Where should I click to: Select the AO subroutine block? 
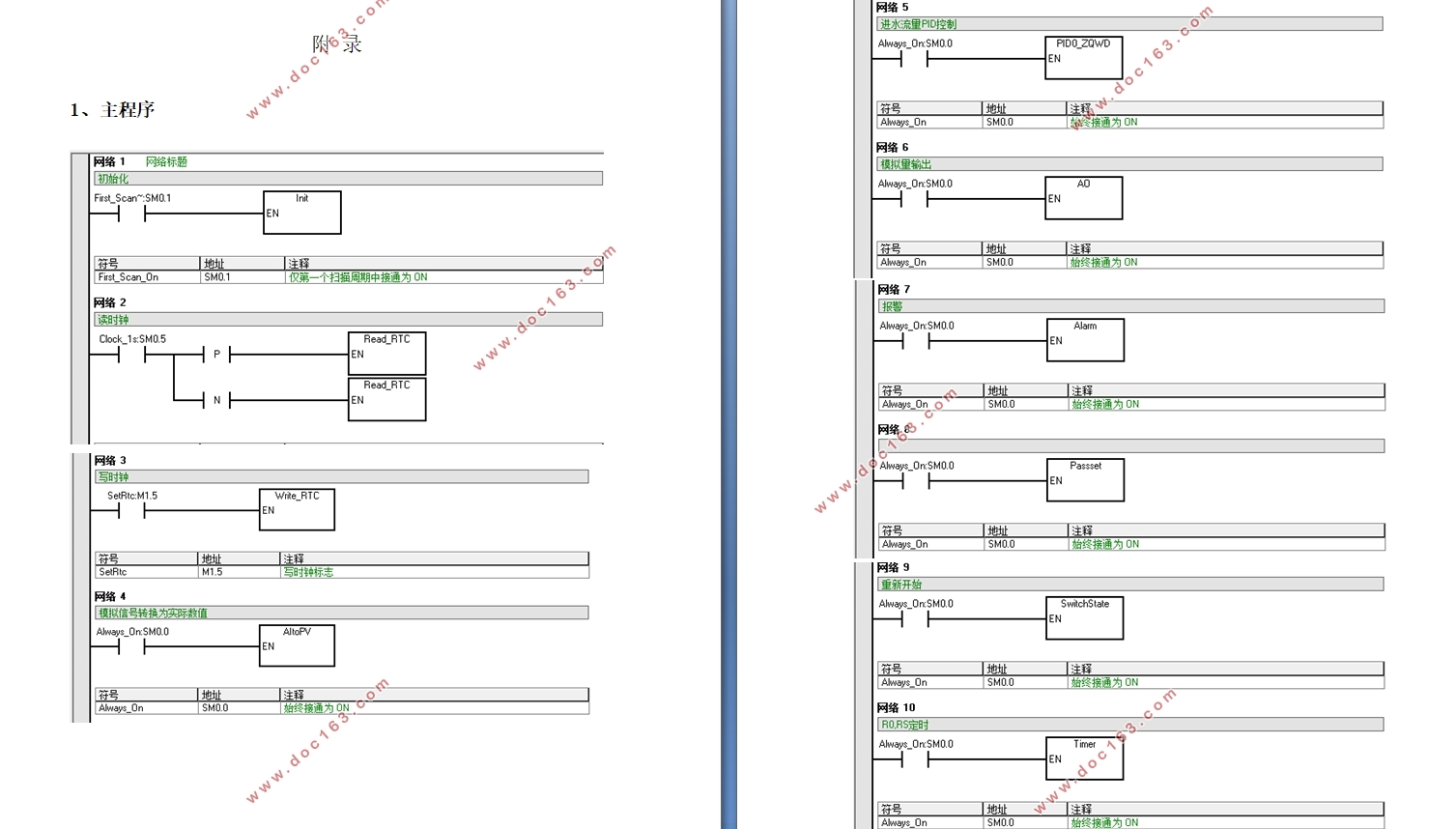pos(1083,198)
